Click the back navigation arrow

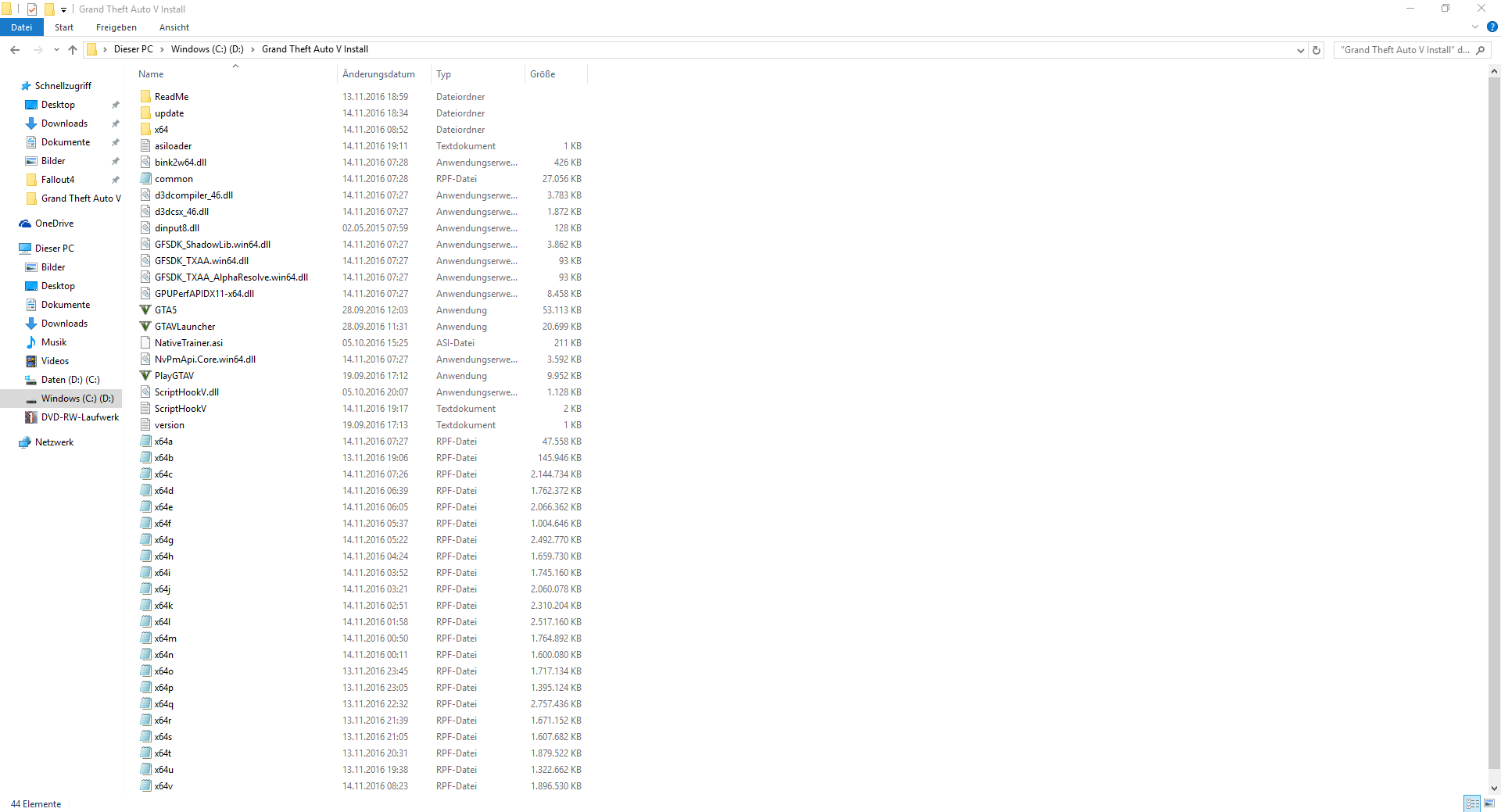15,49
